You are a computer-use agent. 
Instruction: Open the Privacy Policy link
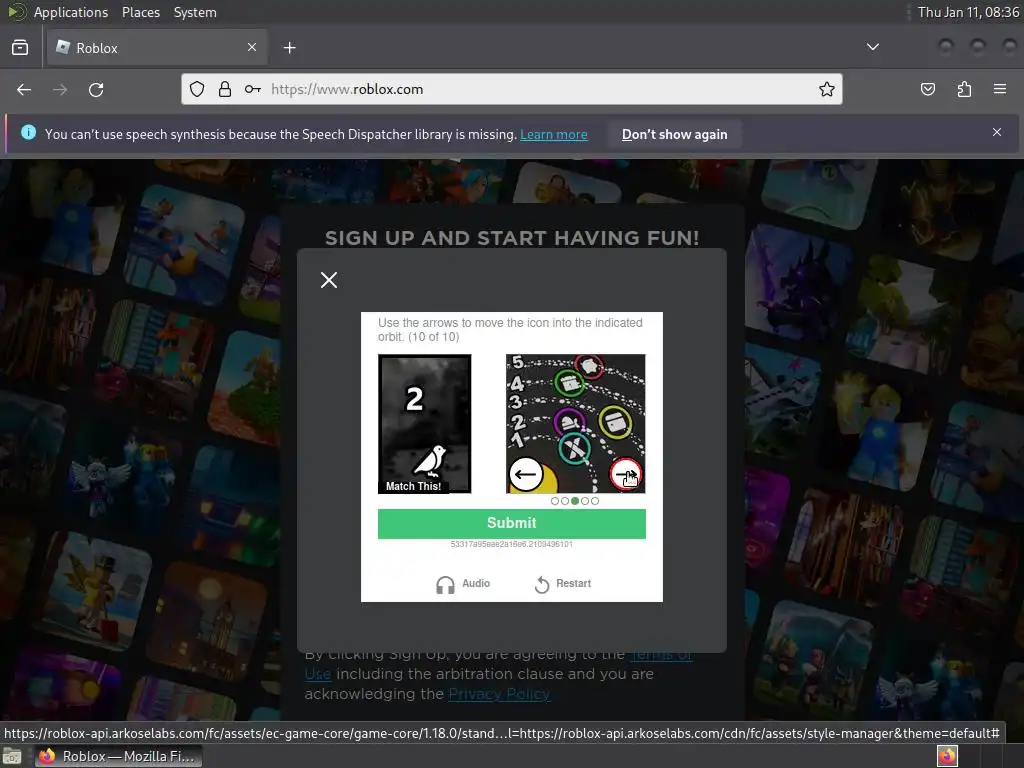point(499,694)
